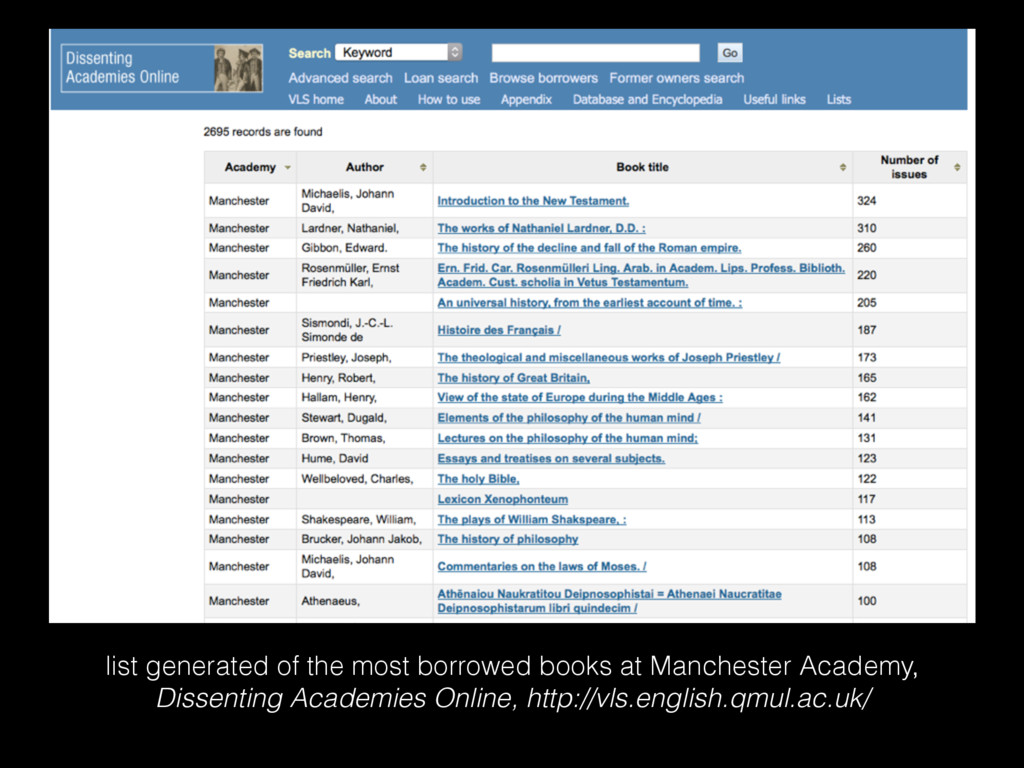Click author cell 'Gibbon, Edward.'

coord(344,248)
